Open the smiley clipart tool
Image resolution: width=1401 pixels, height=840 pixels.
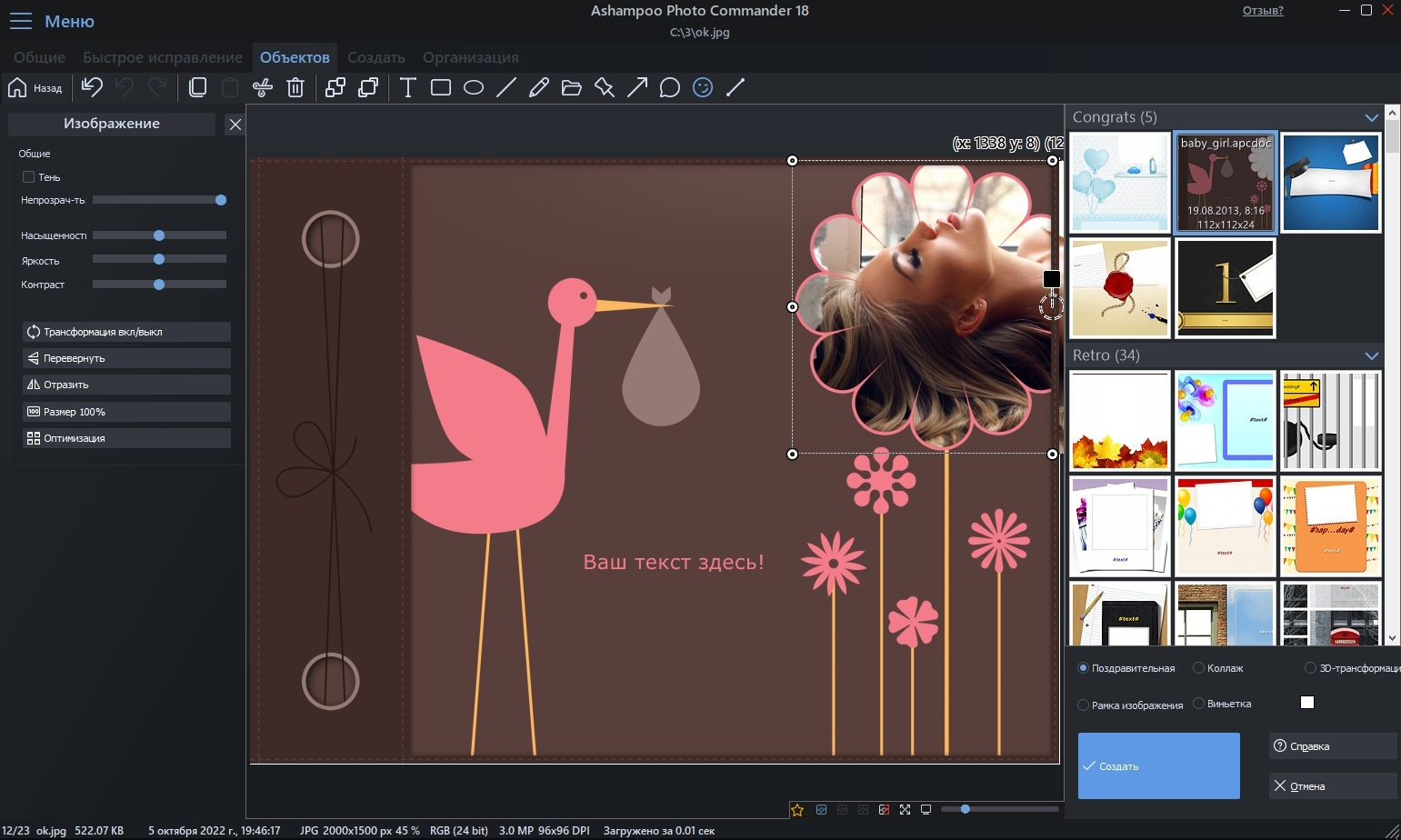[x=703, y=87]
